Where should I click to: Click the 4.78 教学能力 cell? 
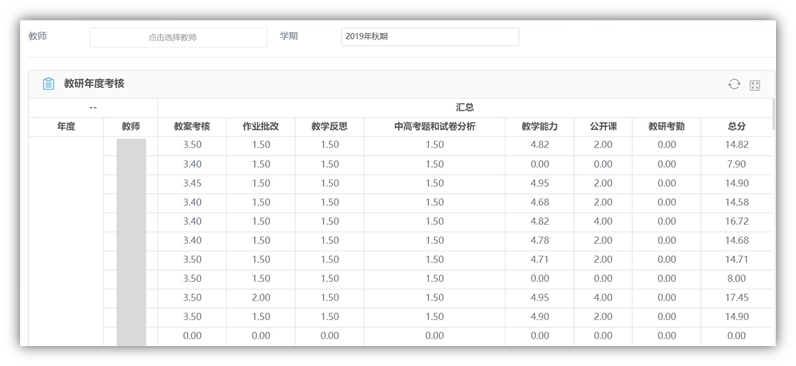coord(540,240)
